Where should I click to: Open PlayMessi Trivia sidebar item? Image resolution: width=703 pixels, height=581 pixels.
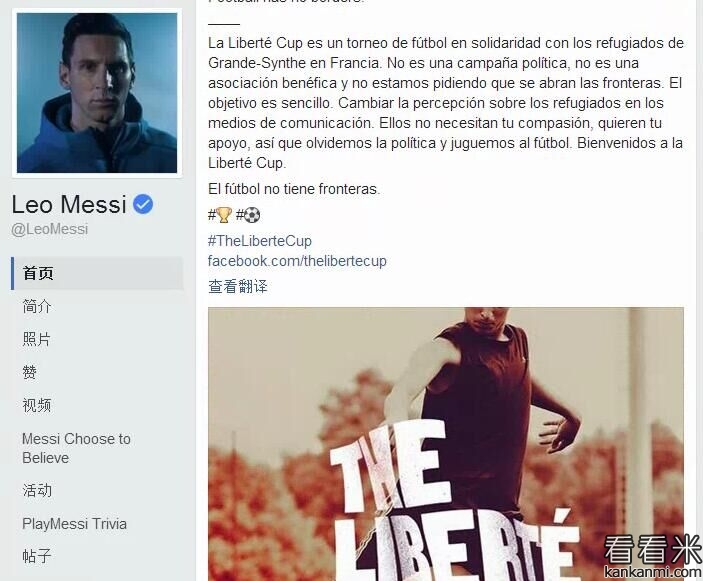[x=74, y=524]
